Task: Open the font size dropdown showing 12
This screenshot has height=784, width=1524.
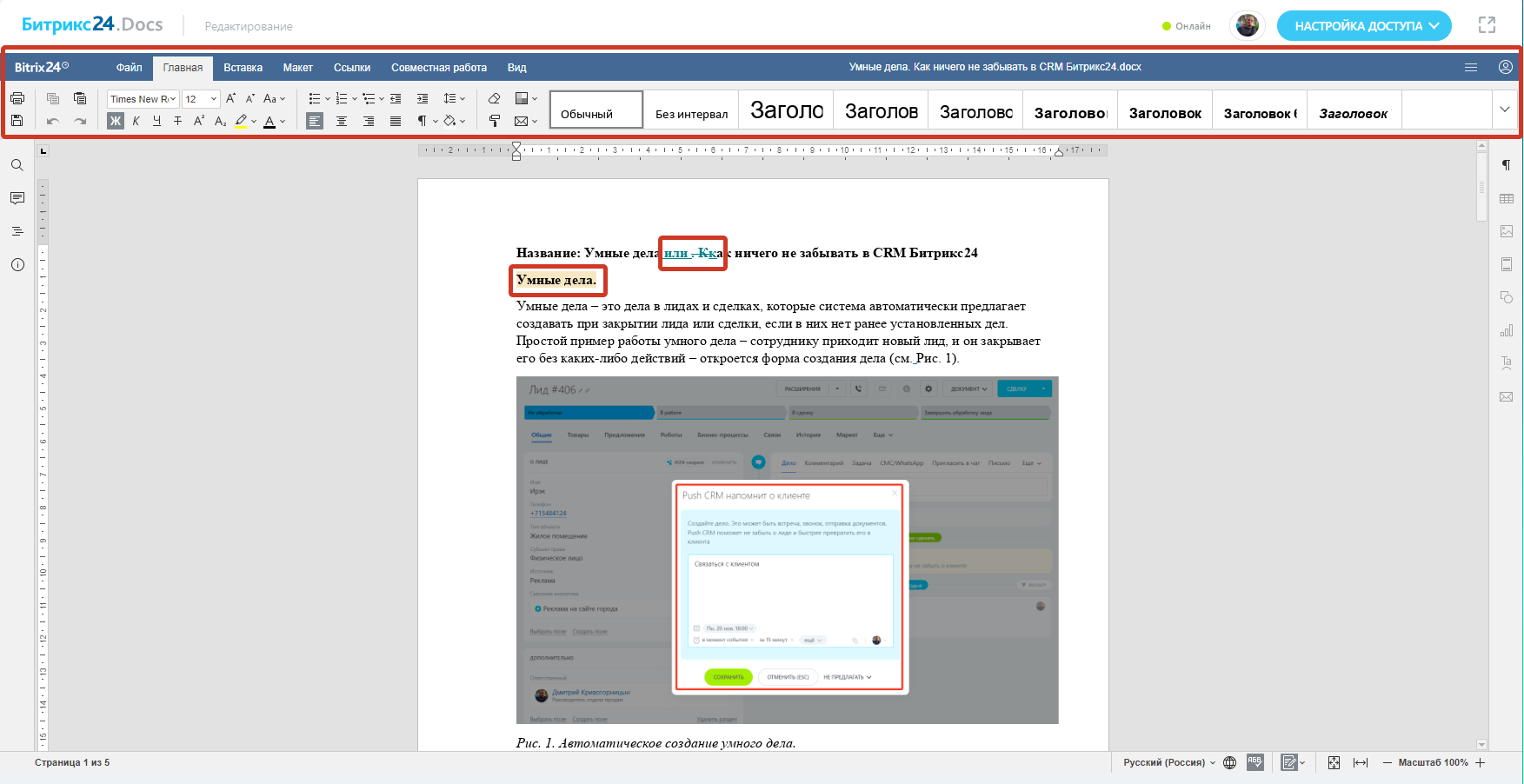Action: click(201, 98)
